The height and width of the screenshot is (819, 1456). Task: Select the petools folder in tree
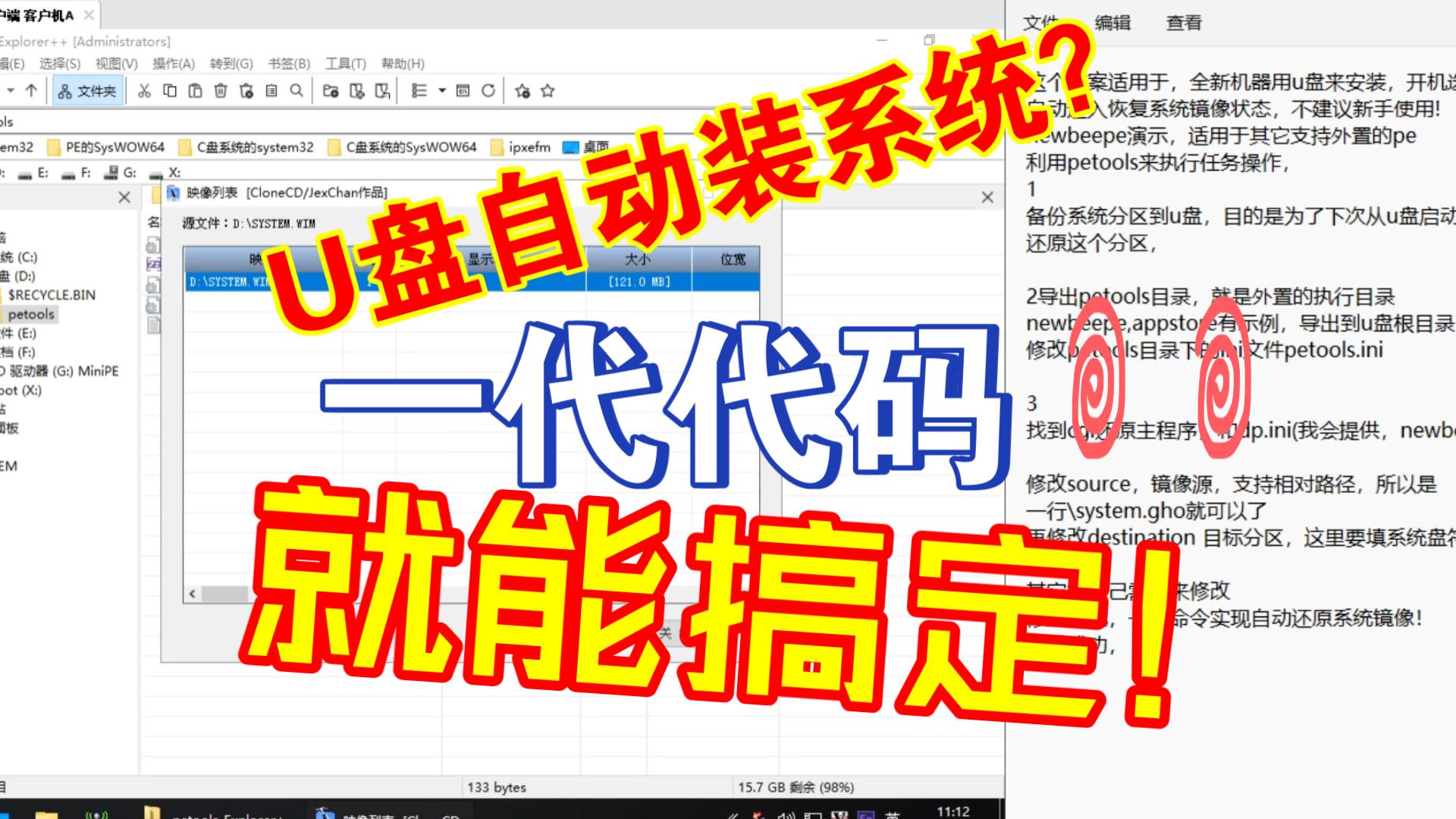(x=30, y=314)
